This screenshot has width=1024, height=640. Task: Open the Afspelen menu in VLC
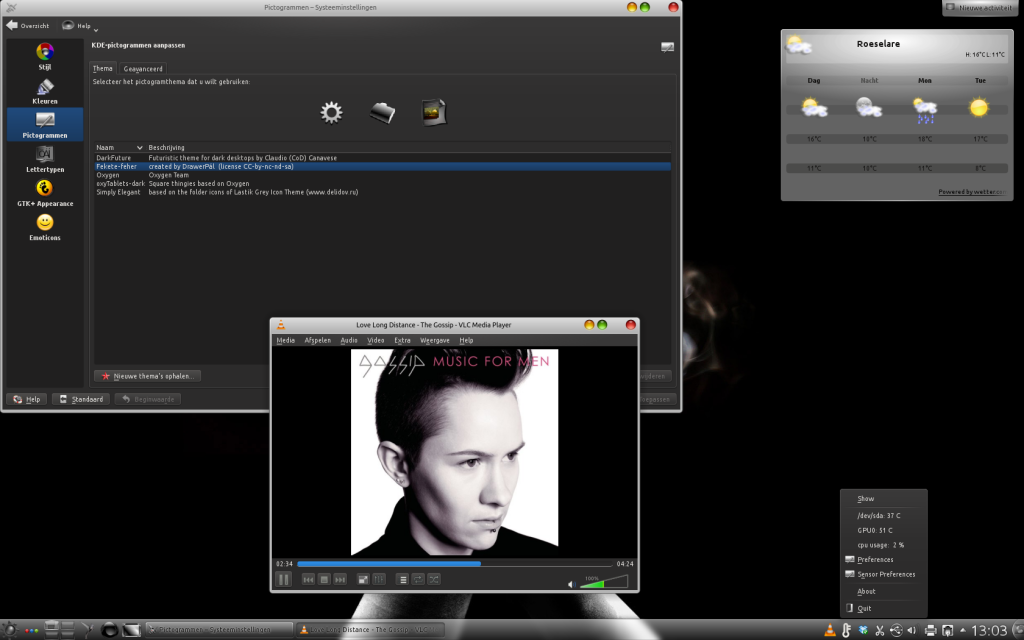(317, 340)
